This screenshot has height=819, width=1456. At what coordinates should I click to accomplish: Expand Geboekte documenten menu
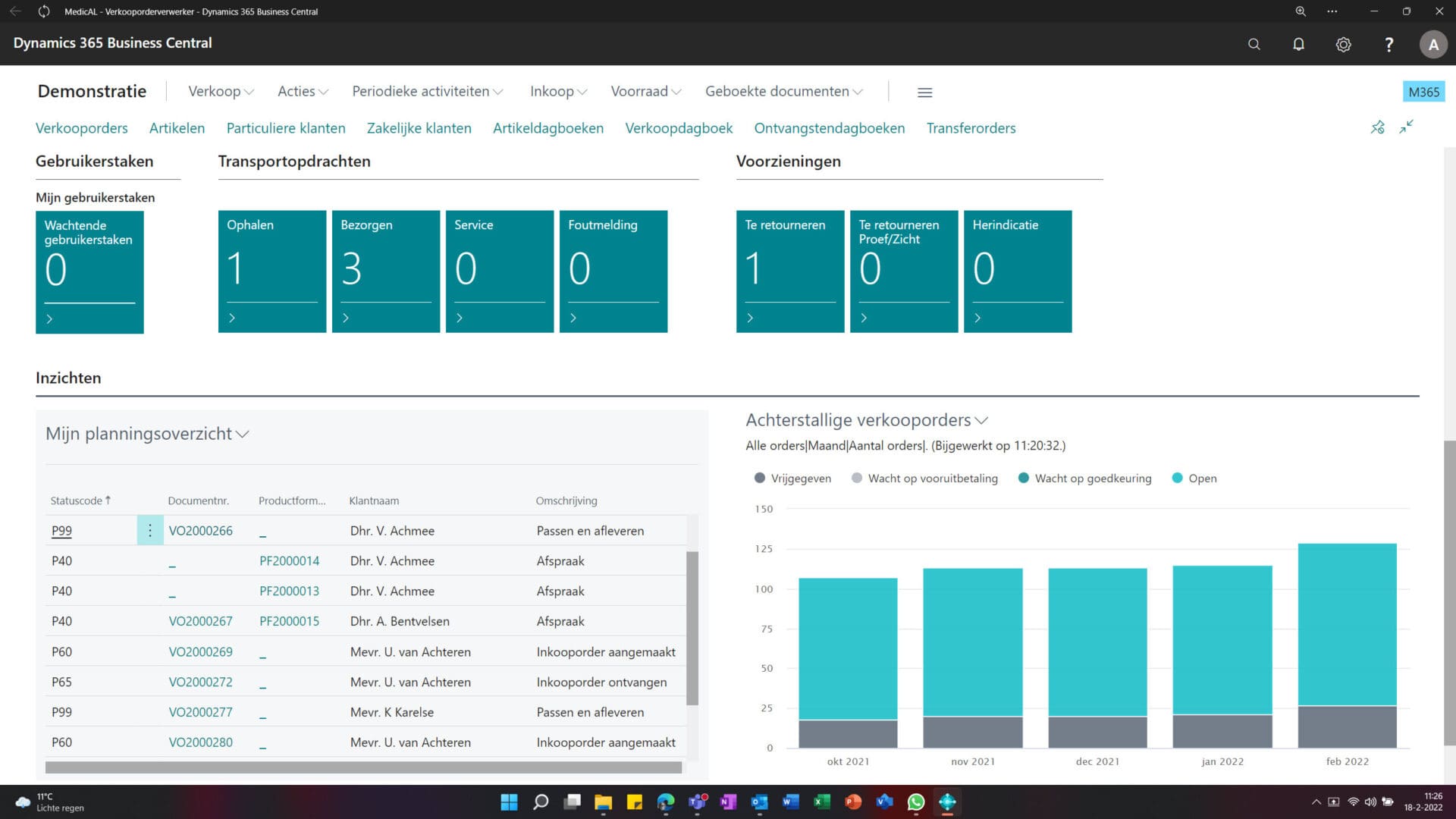(784, 91)
